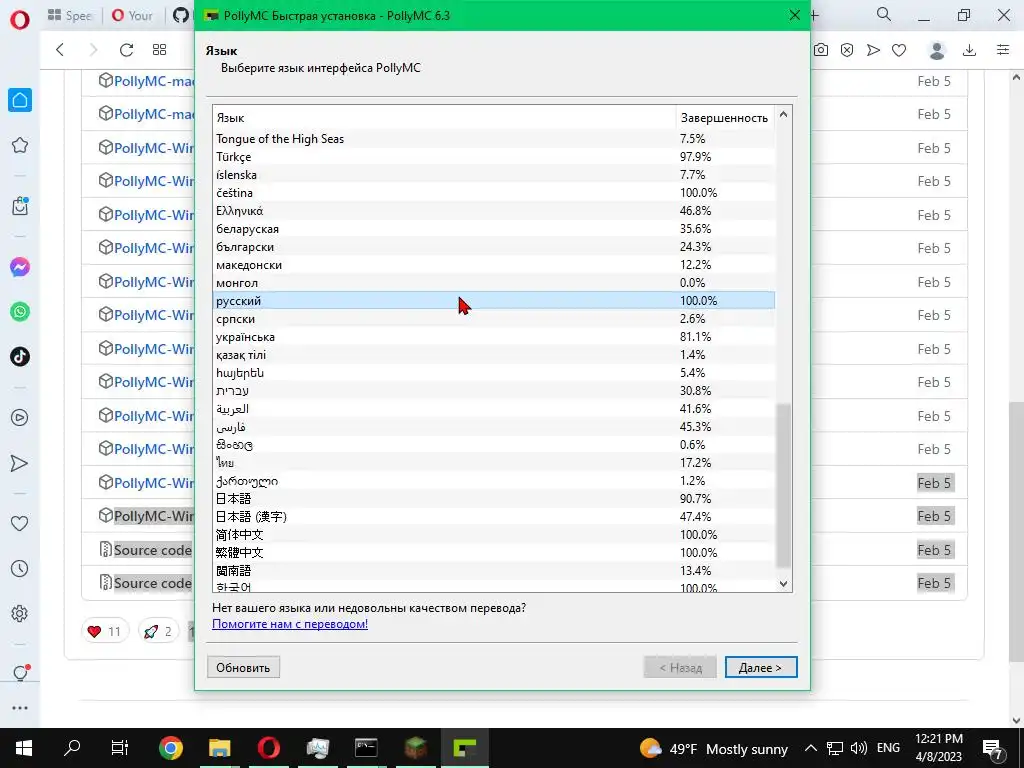Image resolution: width=1024 pixels, height=768 pixels.
Task: Open bookmarks star in Opera sidebar
Action: point(20,145)
